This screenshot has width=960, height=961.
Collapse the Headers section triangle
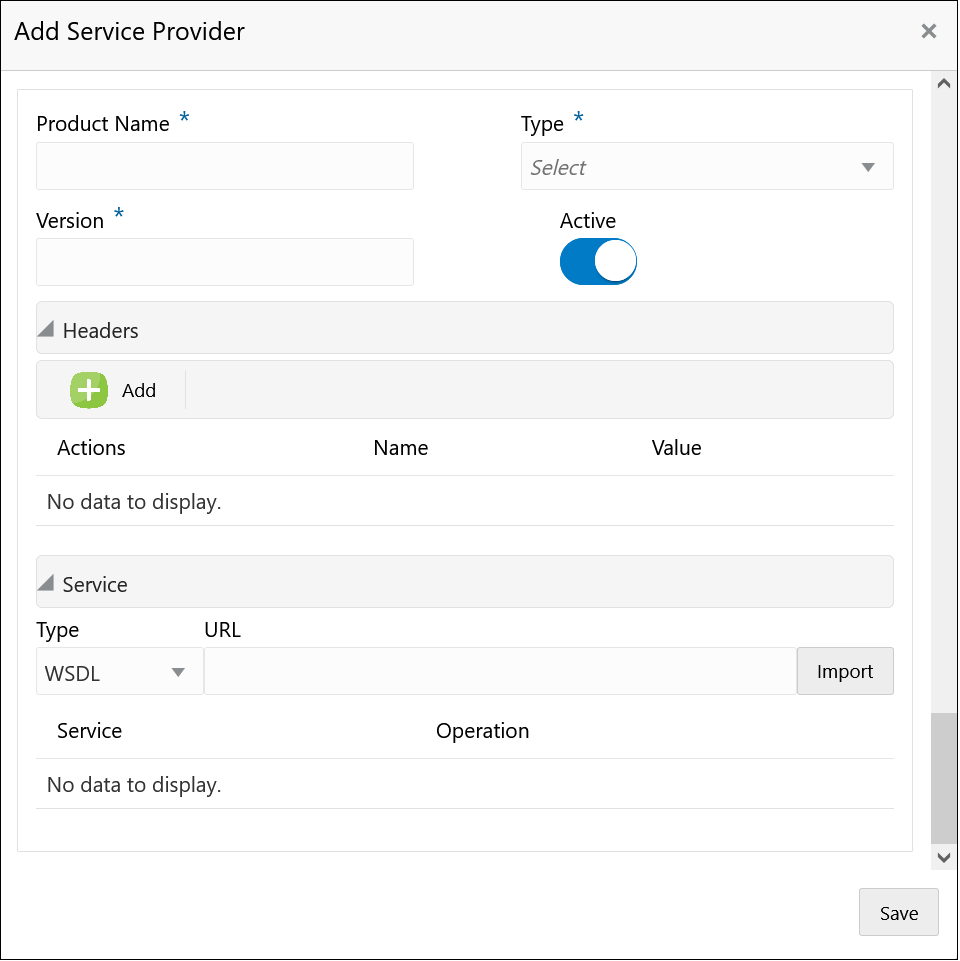coord(46,329)
